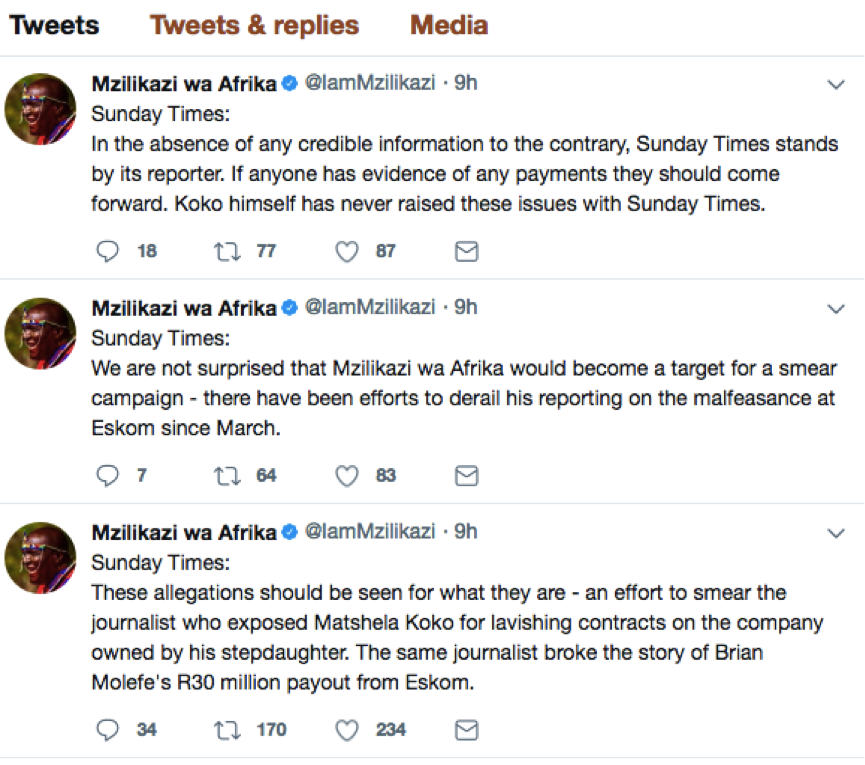Like the tweet with 87 likes
Viewport: 865px width, 765px height.
point(347,252)
